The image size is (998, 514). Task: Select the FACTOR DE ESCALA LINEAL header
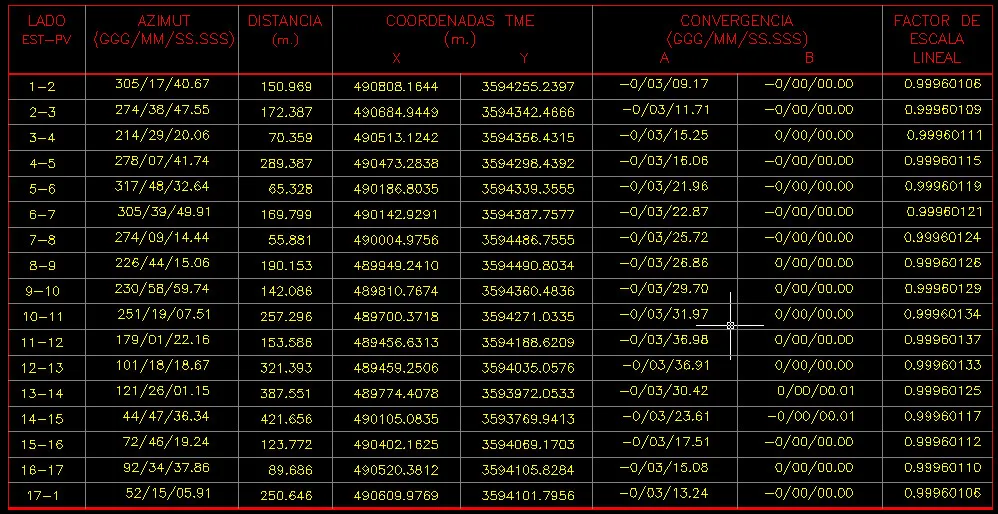point(936,39)
